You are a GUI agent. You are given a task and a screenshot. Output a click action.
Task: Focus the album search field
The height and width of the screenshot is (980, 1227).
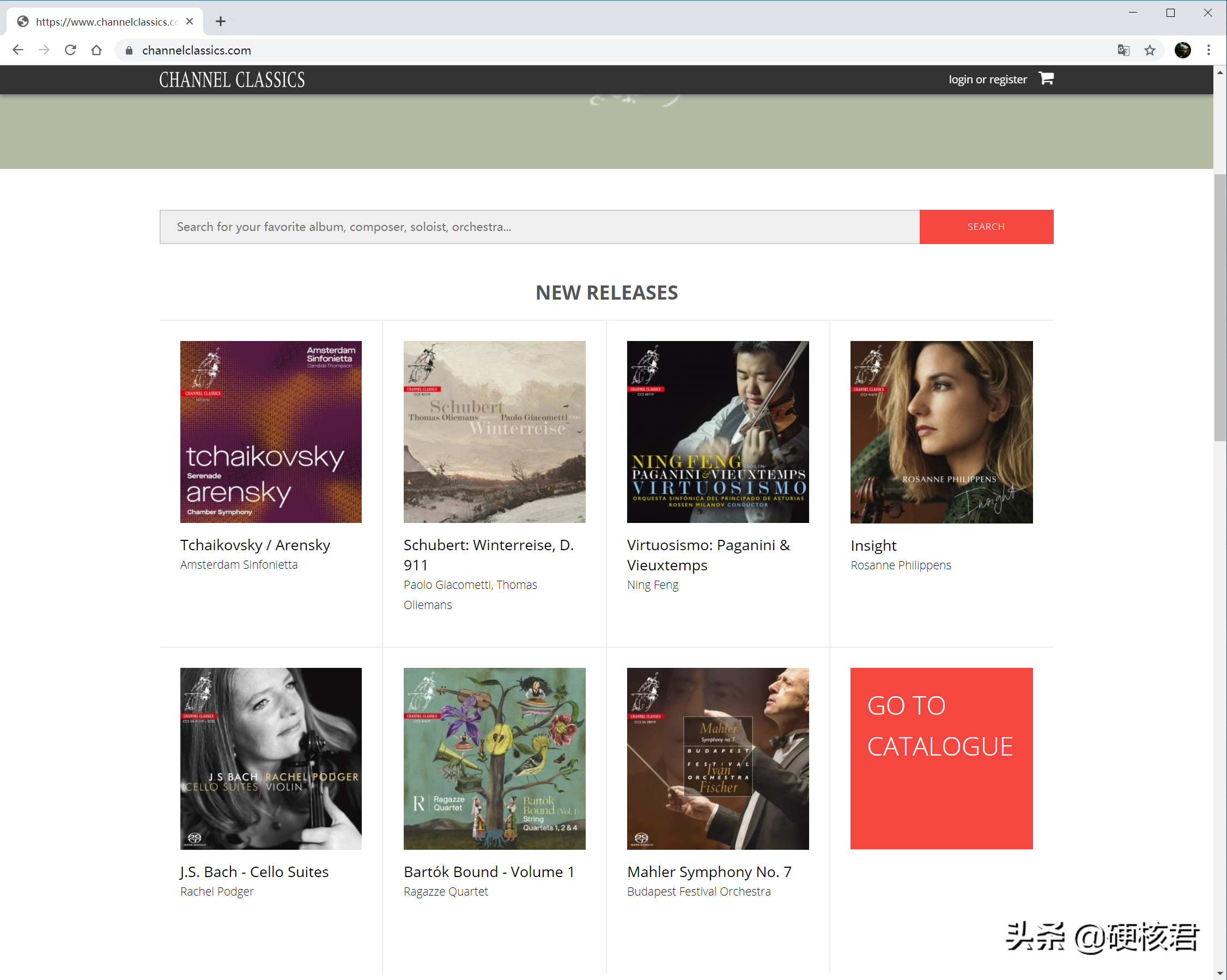pos(539,227)
